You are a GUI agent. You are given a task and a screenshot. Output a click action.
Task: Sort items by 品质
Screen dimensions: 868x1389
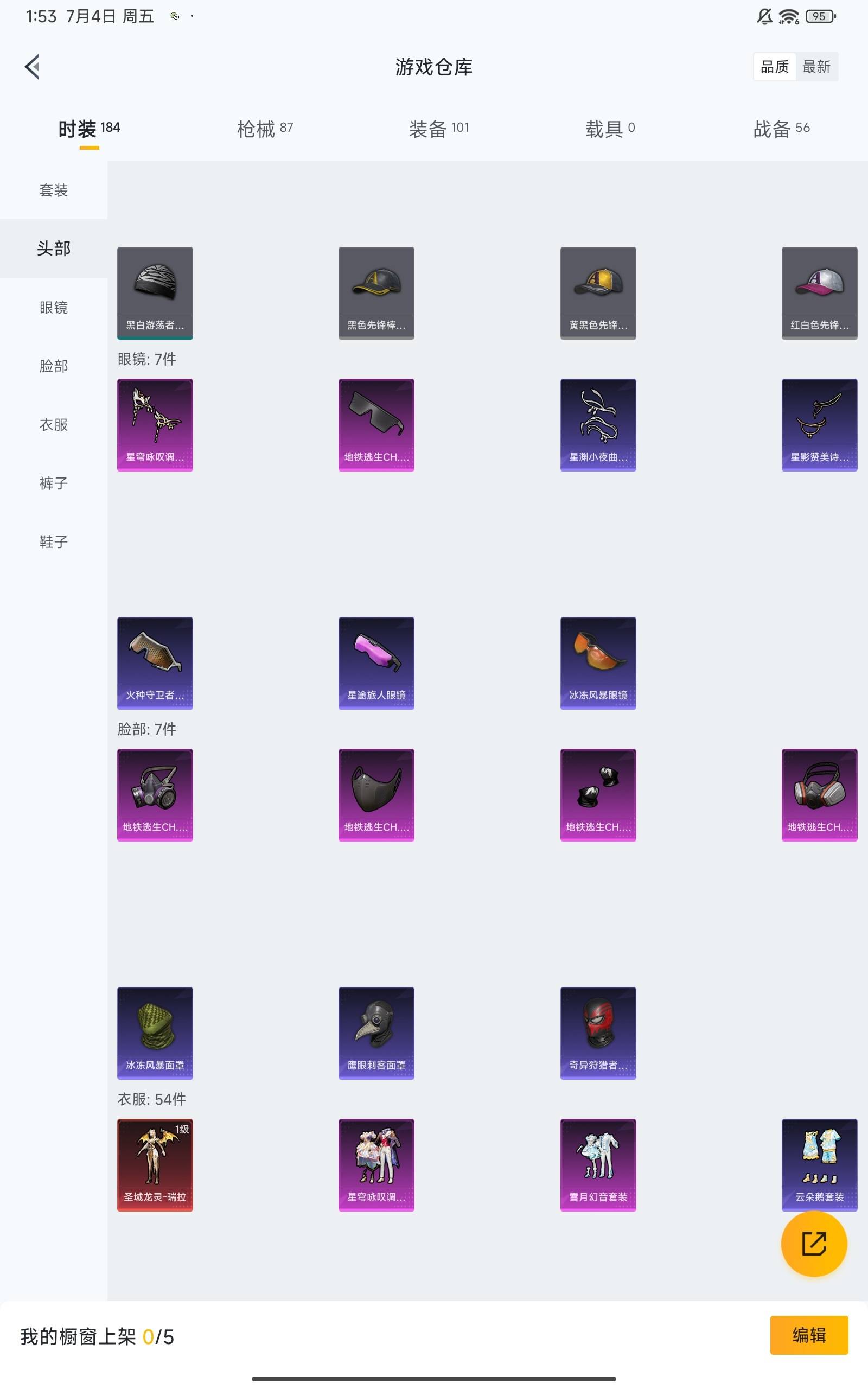click(x=775, y=67)
